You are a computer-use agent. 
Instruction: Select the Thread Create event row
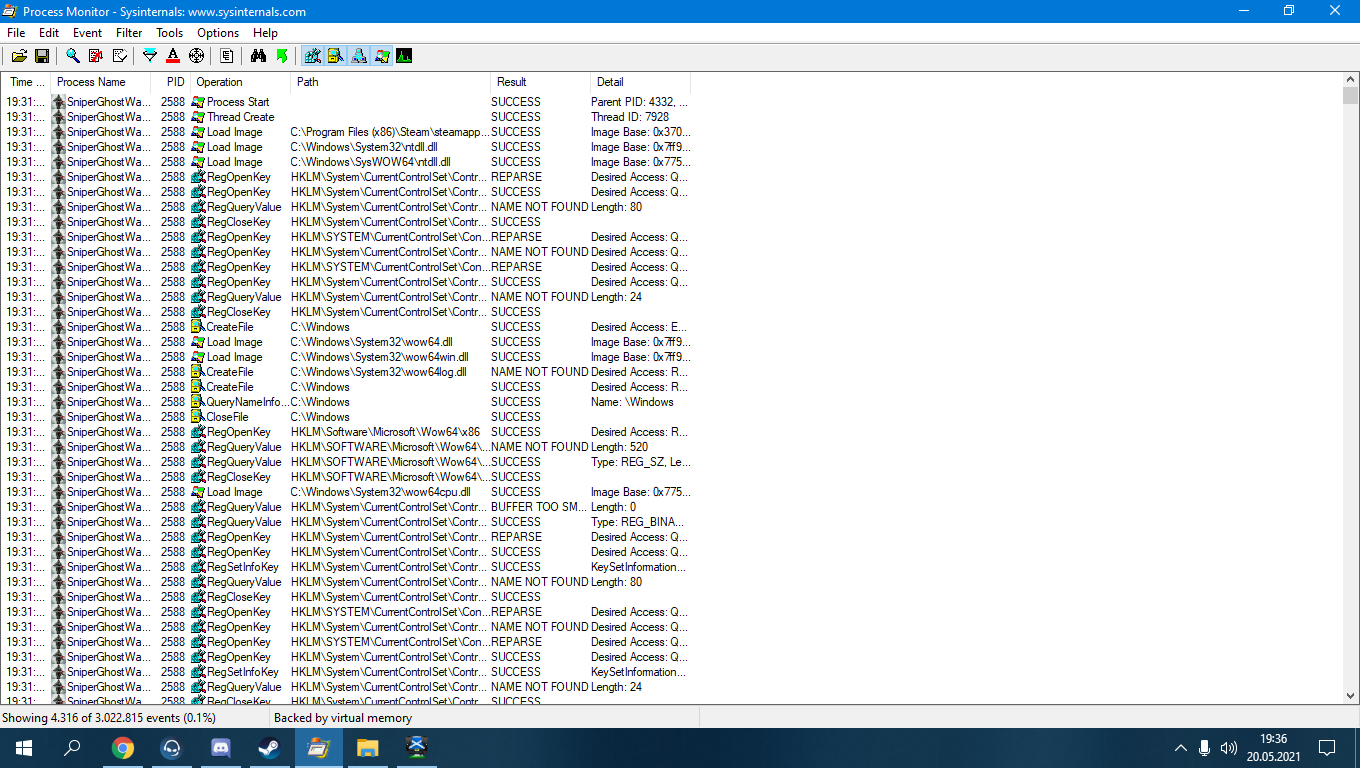(x=346, y=117)
